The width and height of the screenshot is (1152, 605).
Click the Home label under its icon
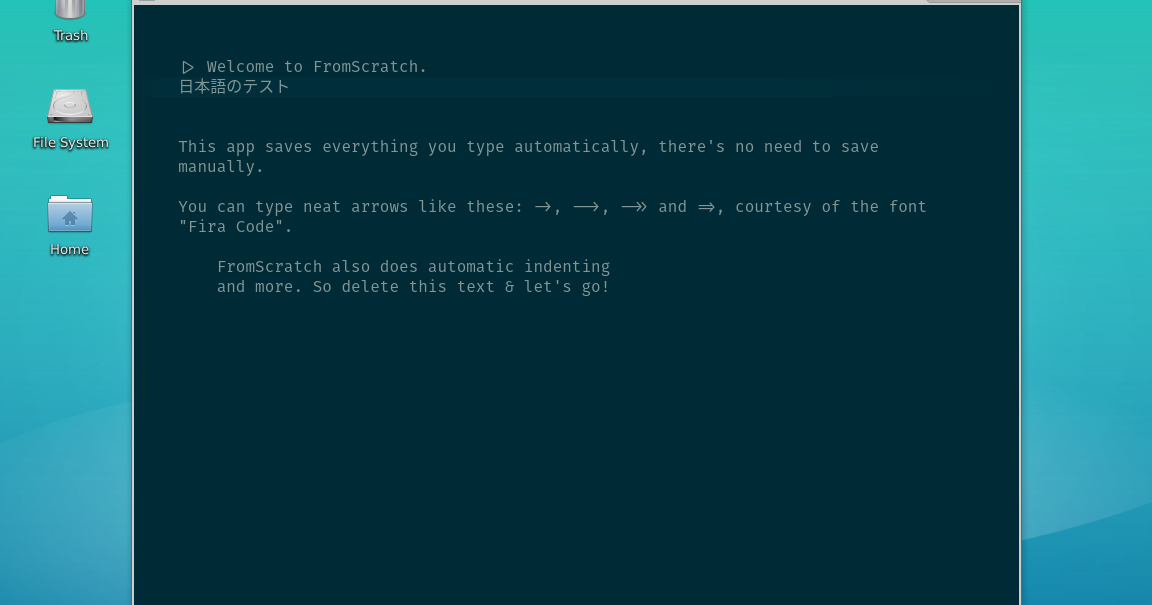[69, 249]
